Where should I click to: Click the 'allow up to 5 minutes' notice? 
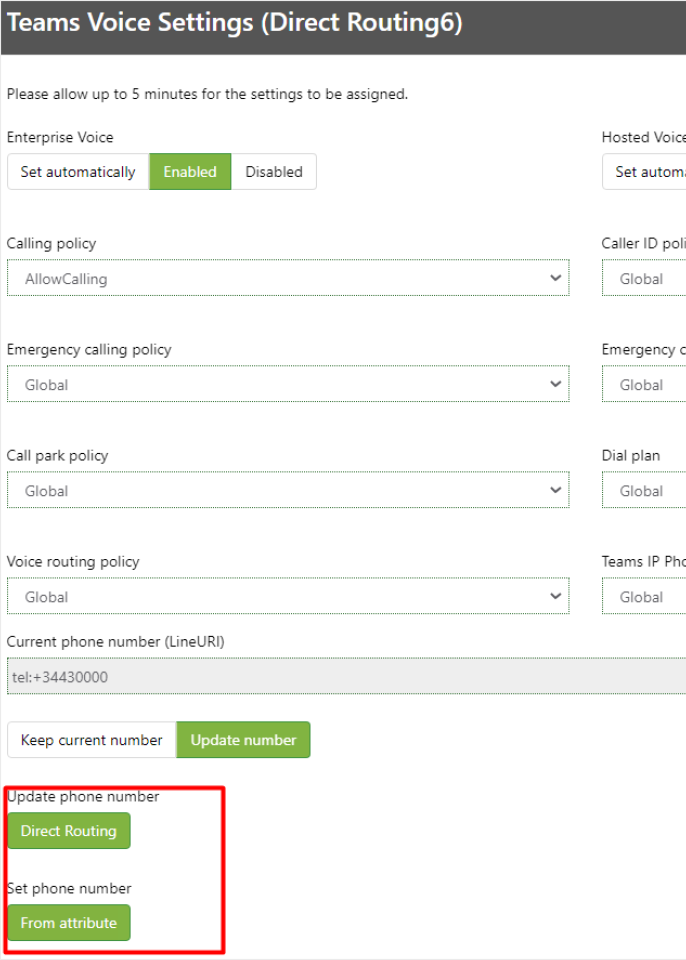point(207,94)
